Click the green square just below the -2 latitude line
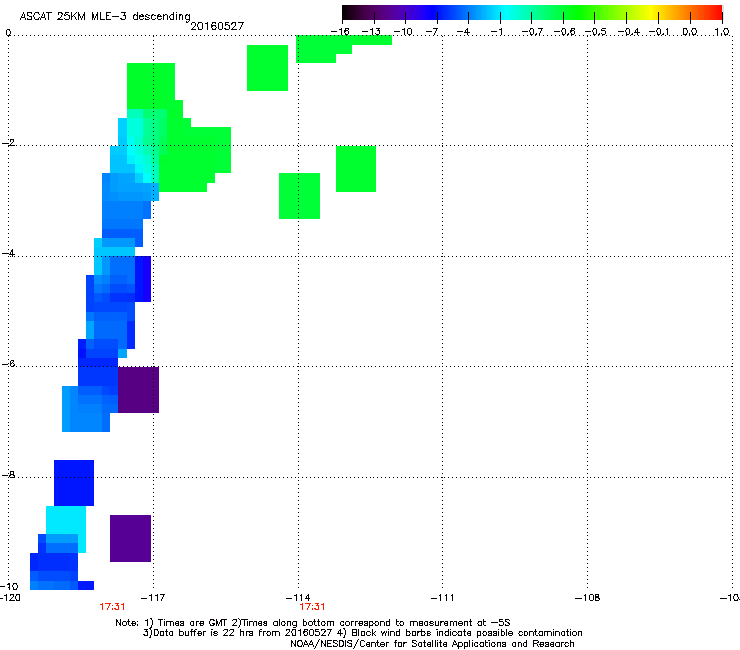Viewport: 740px width, 650px height. (x=356, y=169)
